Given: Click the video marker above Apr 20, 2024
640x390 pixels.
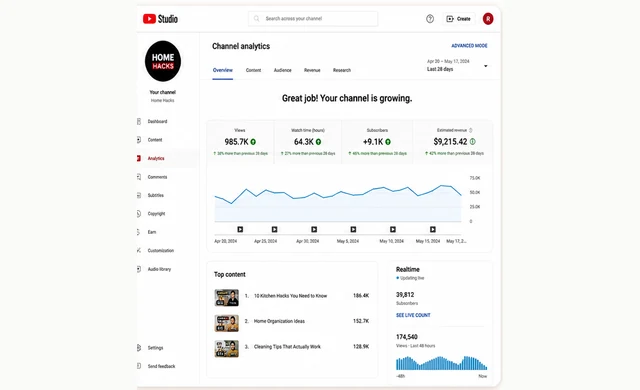Looking at the screenshot, I should point(240,230).
